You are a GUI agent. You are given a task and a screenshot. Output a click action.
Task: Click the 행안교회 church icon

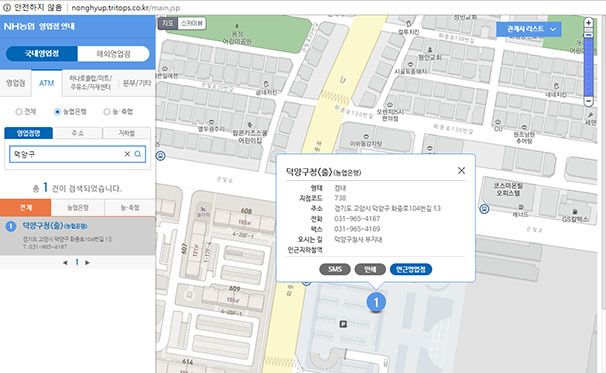(430, 50)
